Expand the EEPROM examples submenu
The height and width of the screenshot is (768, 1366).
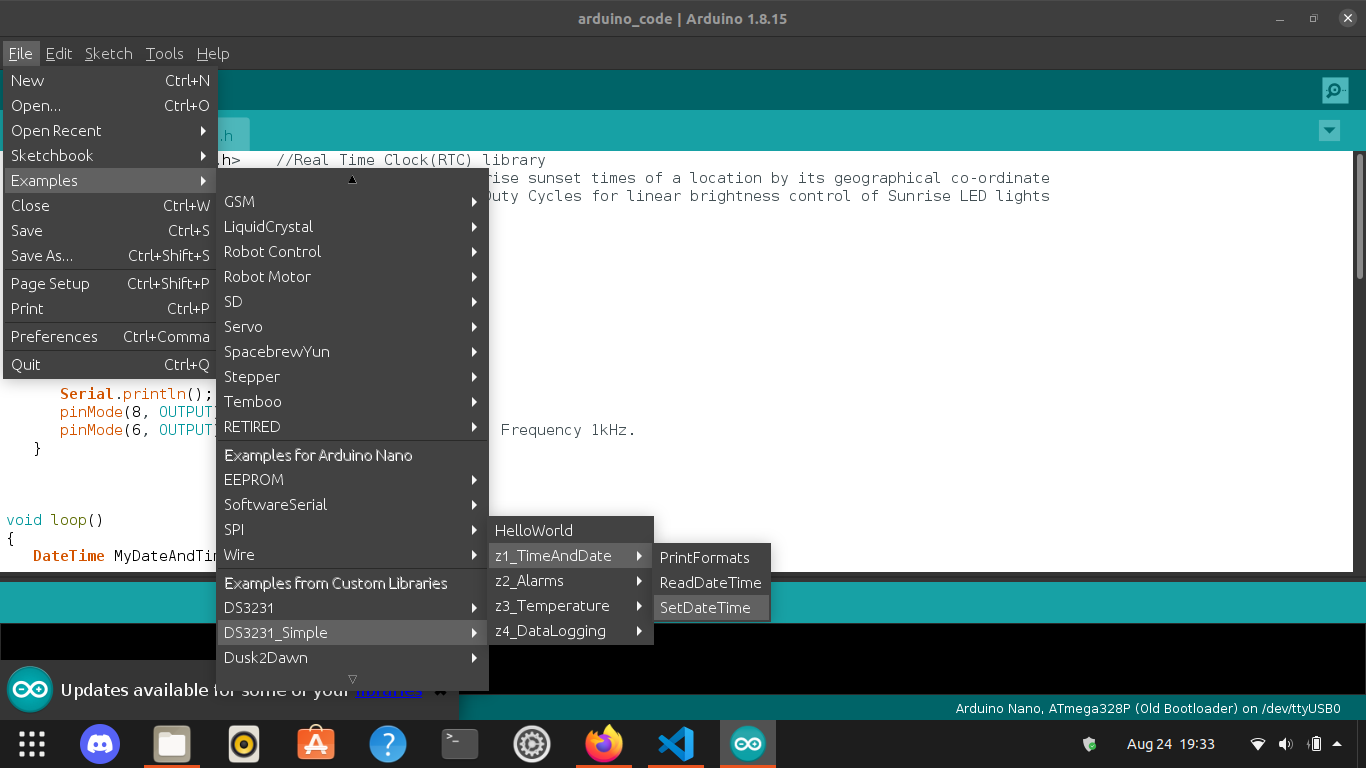coord(352,480)
